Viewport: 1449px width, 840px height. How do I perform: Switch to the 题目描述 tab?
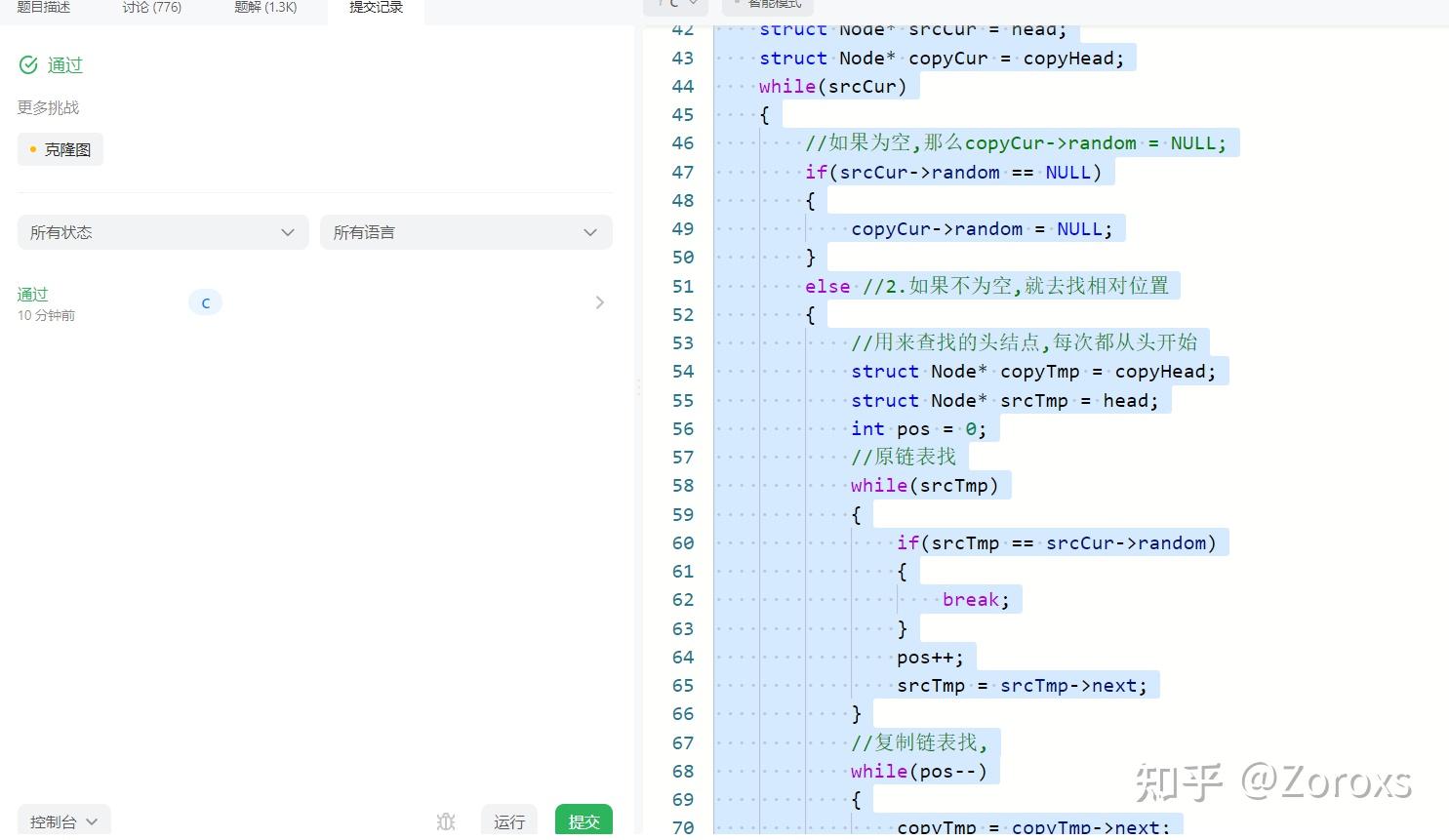(x=43, y=7)
